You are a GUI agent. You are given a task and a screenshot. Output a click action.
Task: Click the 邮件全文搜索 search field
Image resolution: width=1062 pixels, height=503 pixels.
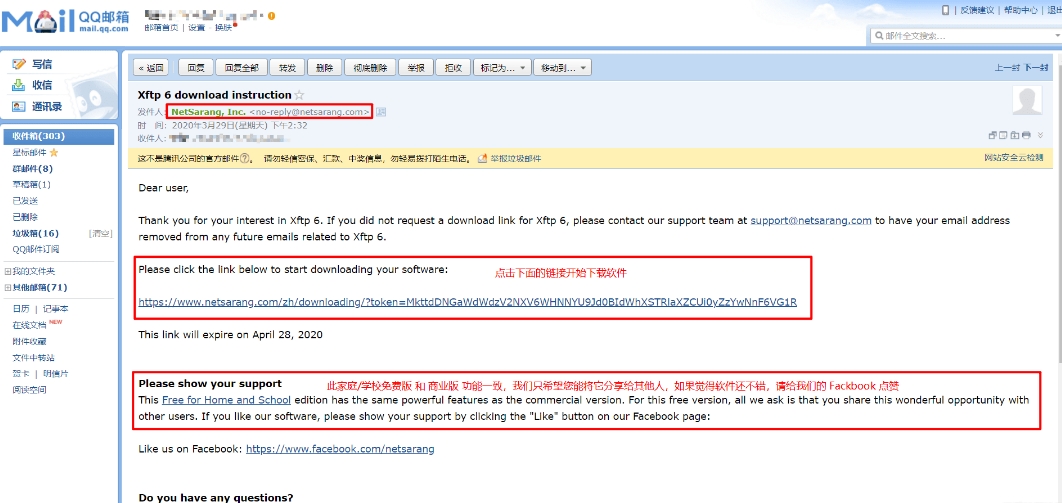click(x=965, y=36)
